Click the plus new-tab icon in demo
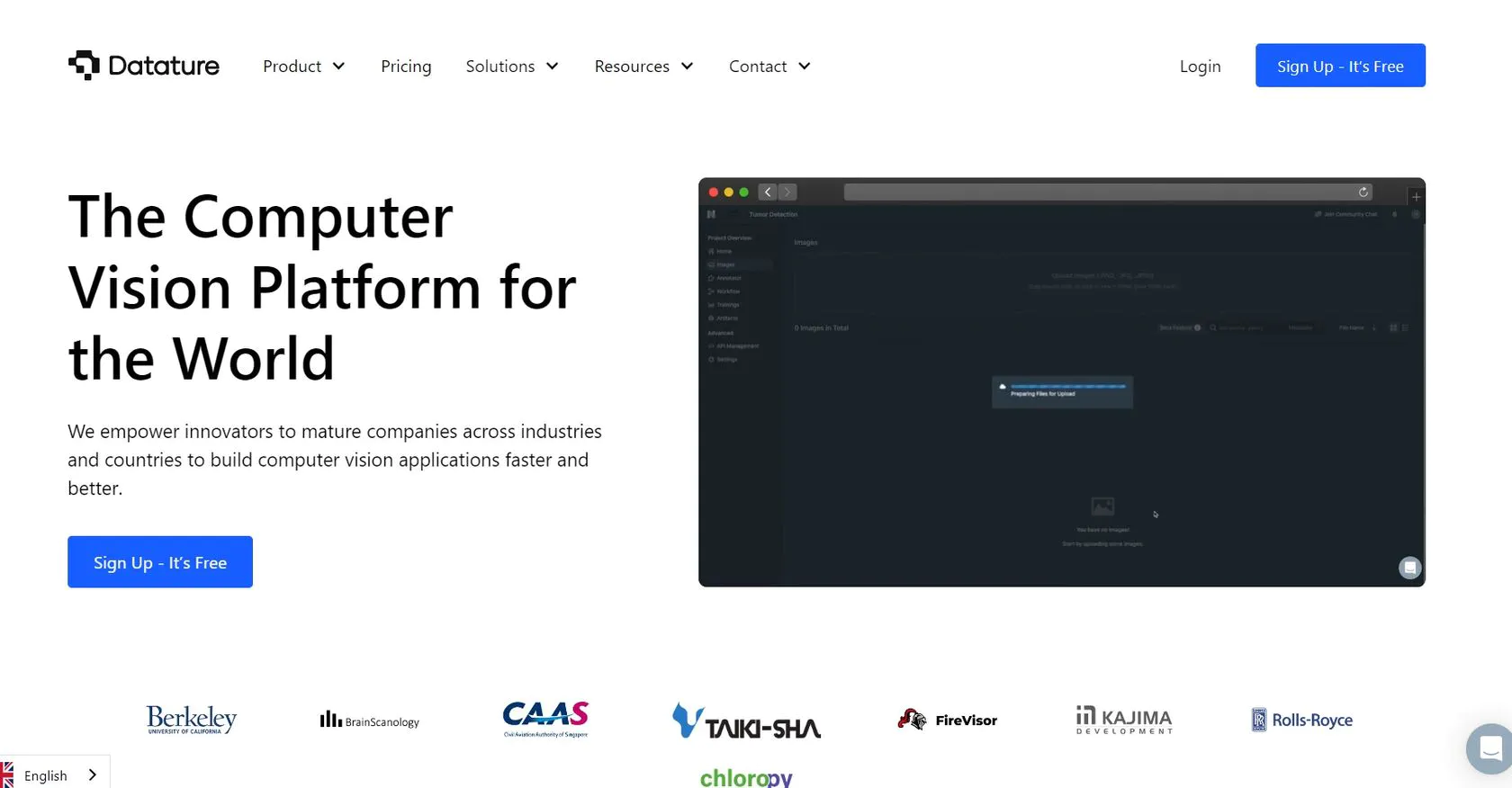 pyautogui.click(x=1416, y=196)
